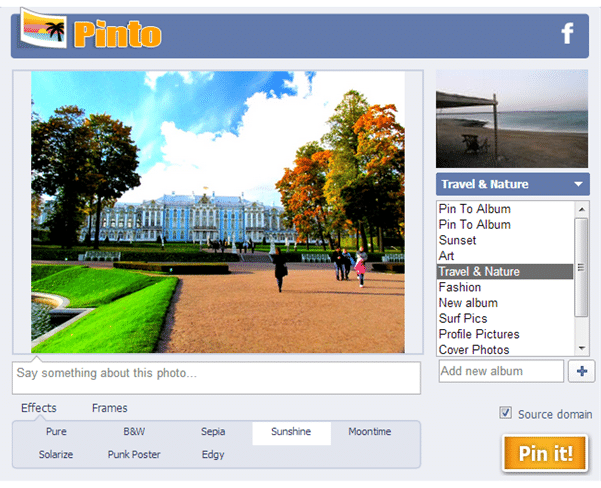Click the Pinto palm tree logo
601x488 pixels.
pos(43,28)
